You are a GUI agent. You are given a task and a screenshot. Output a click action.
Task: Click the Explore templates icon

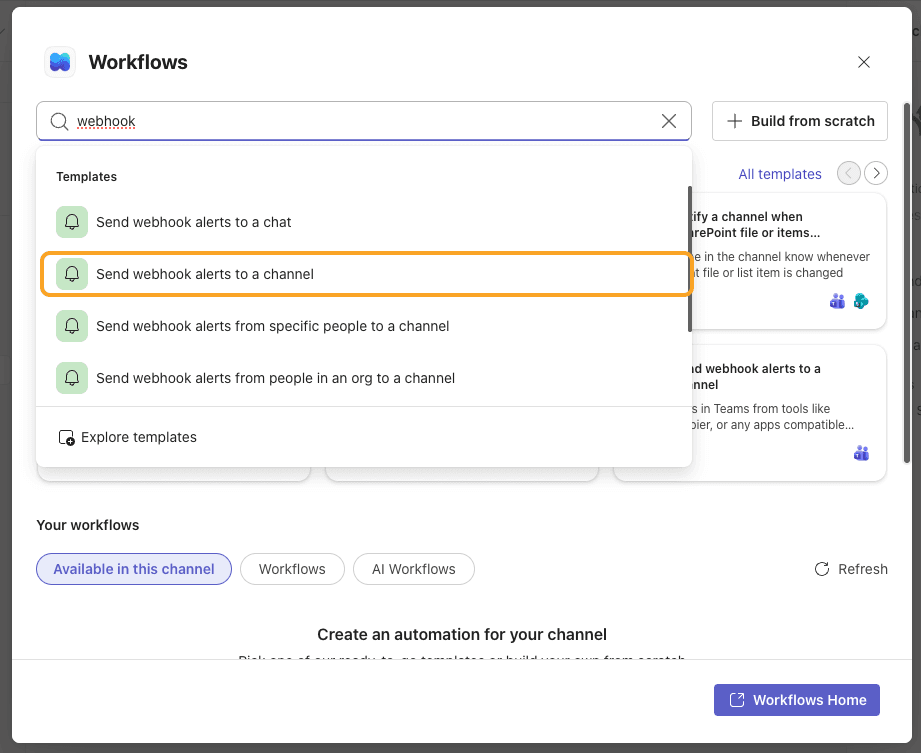[x=66, y=438]
